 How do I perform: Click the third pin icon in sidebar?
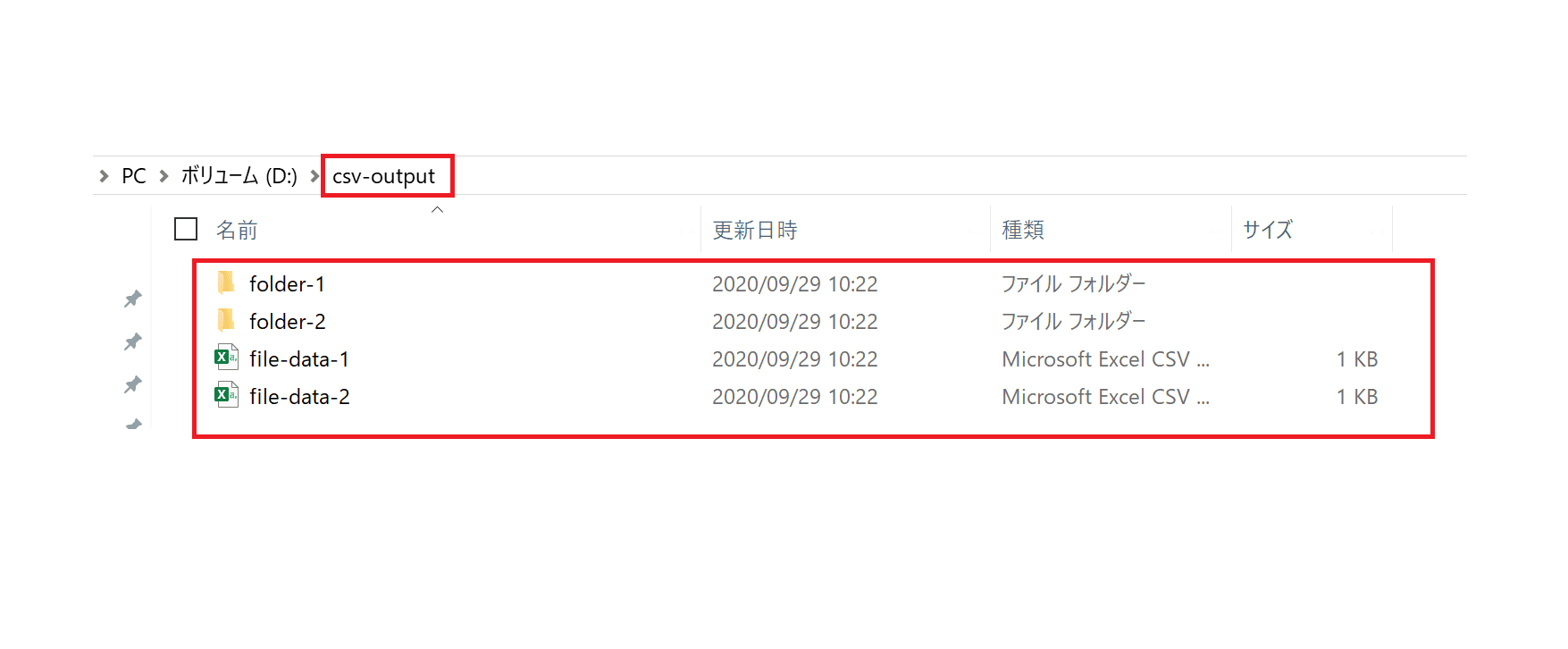click(133, 384)
